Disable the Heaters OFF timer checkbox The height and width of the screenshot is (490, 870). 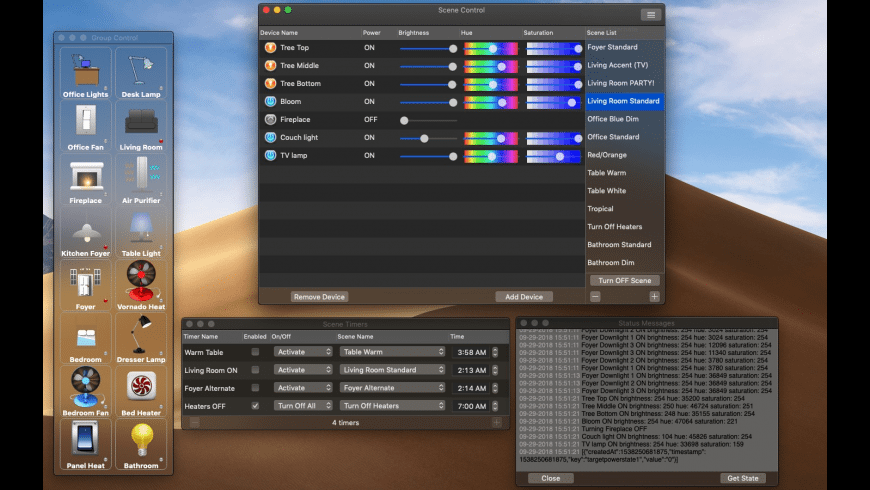click(255, 406)
